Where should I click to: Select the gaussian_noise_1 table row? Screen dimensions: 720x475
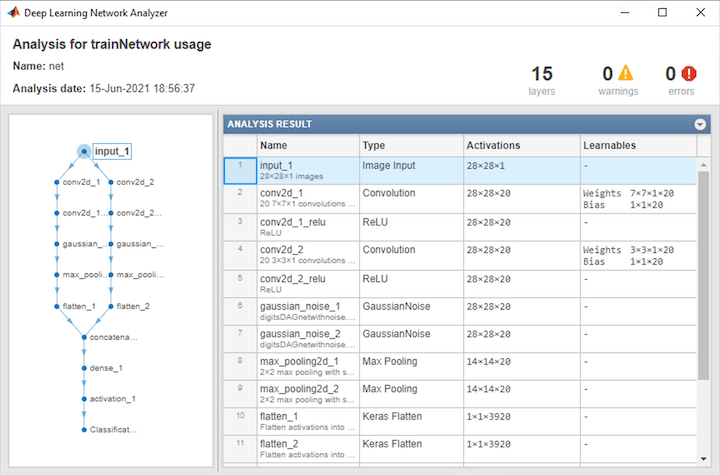(x=460, y=310)
